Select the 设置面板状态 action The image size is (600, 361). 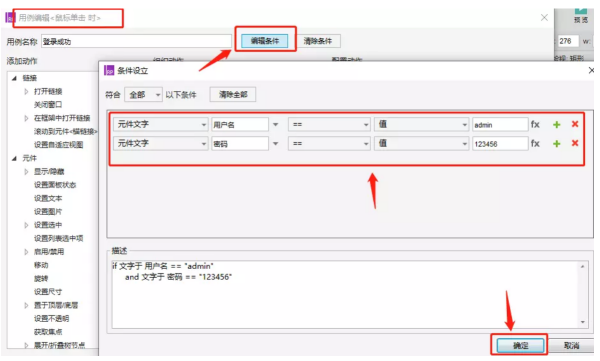point(55,185)
